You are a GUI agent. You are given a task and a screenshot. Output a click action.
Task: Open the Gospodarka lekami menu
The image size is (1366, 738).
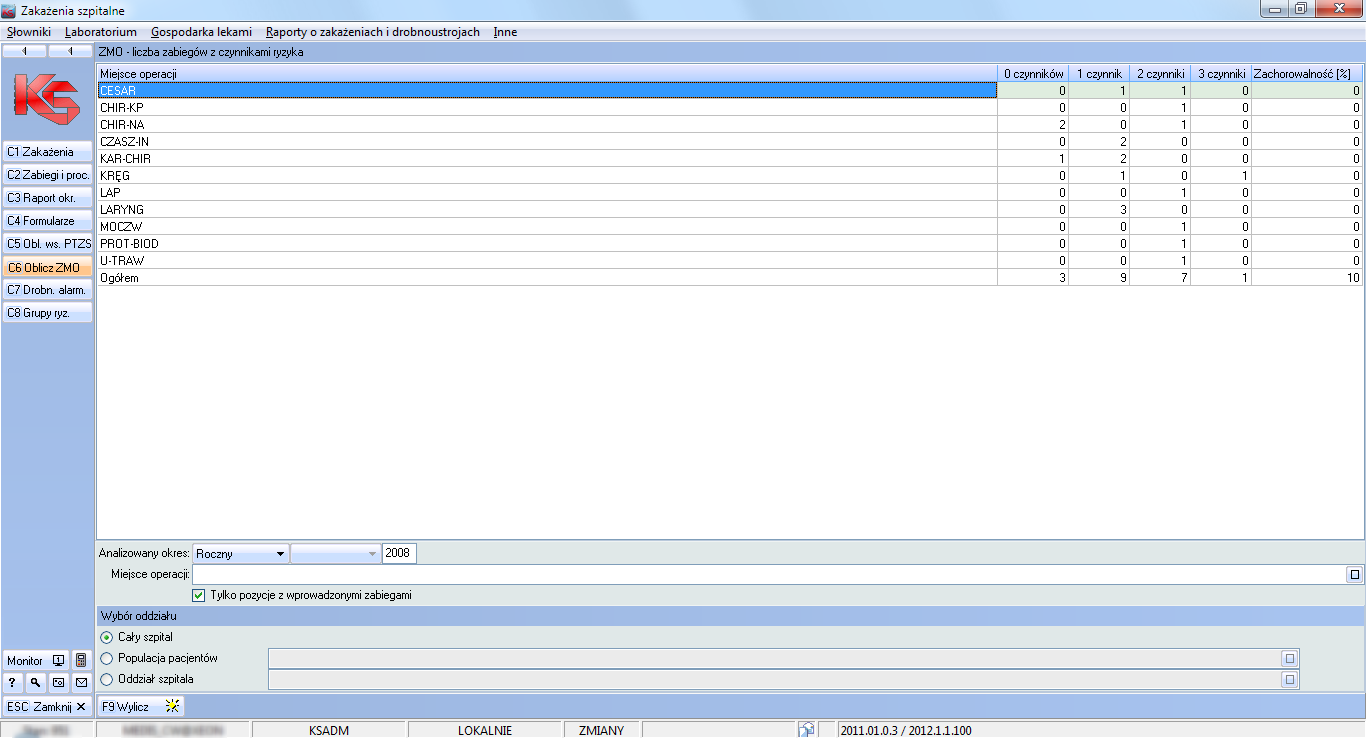[x=201, y=32]
